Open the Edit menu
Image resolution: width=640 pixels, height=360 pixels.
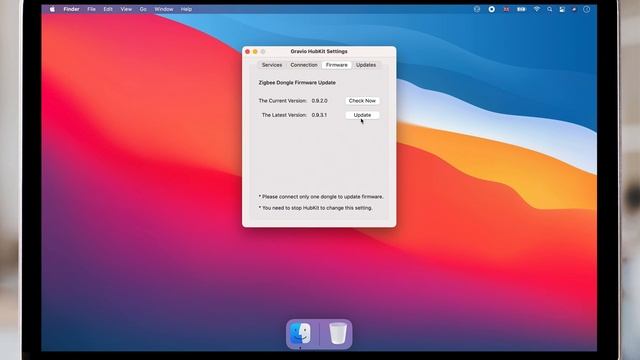pos(108,9)
